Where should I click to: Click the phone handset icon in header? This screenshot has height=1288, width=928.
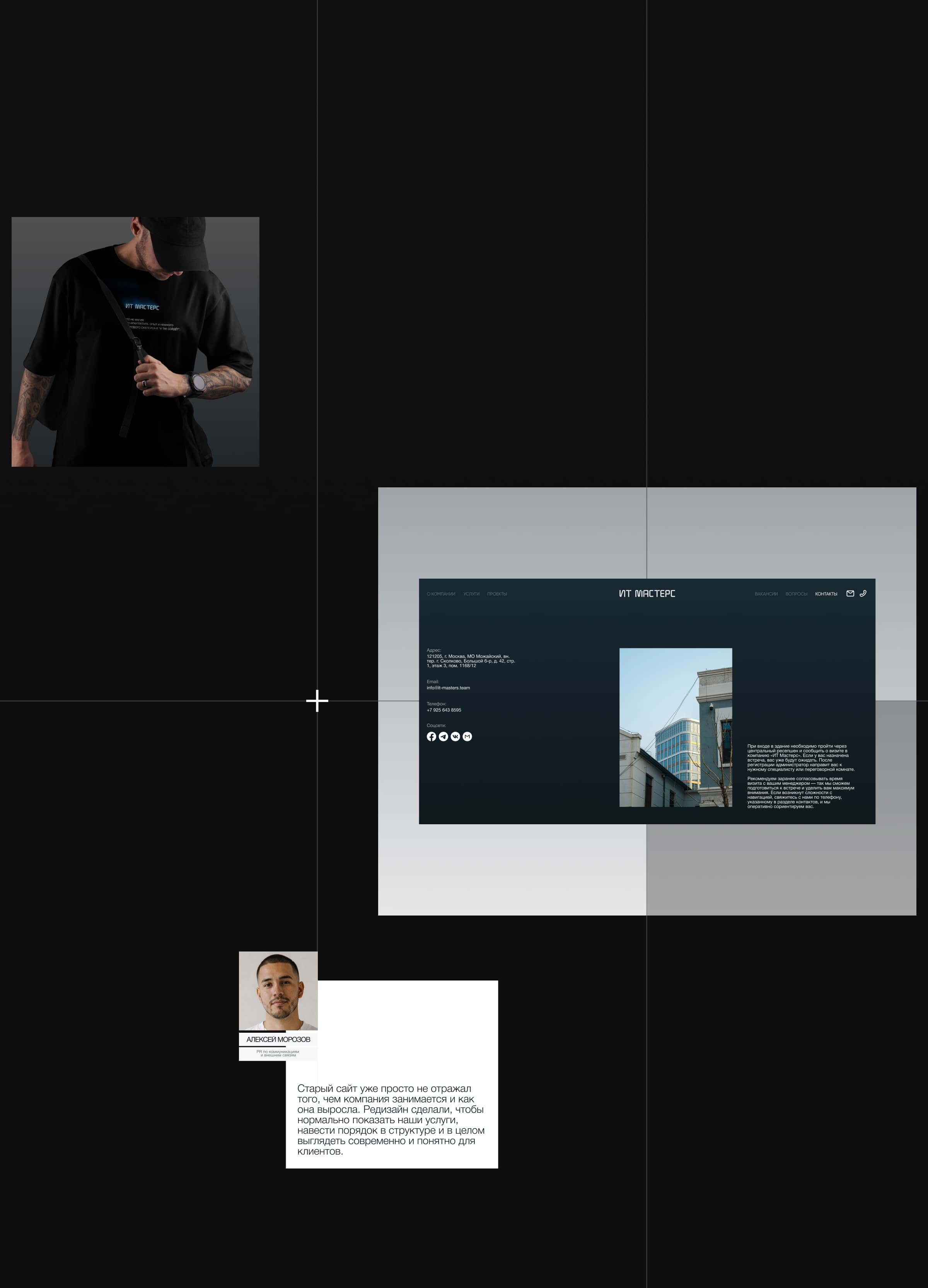tap(863, 593)
